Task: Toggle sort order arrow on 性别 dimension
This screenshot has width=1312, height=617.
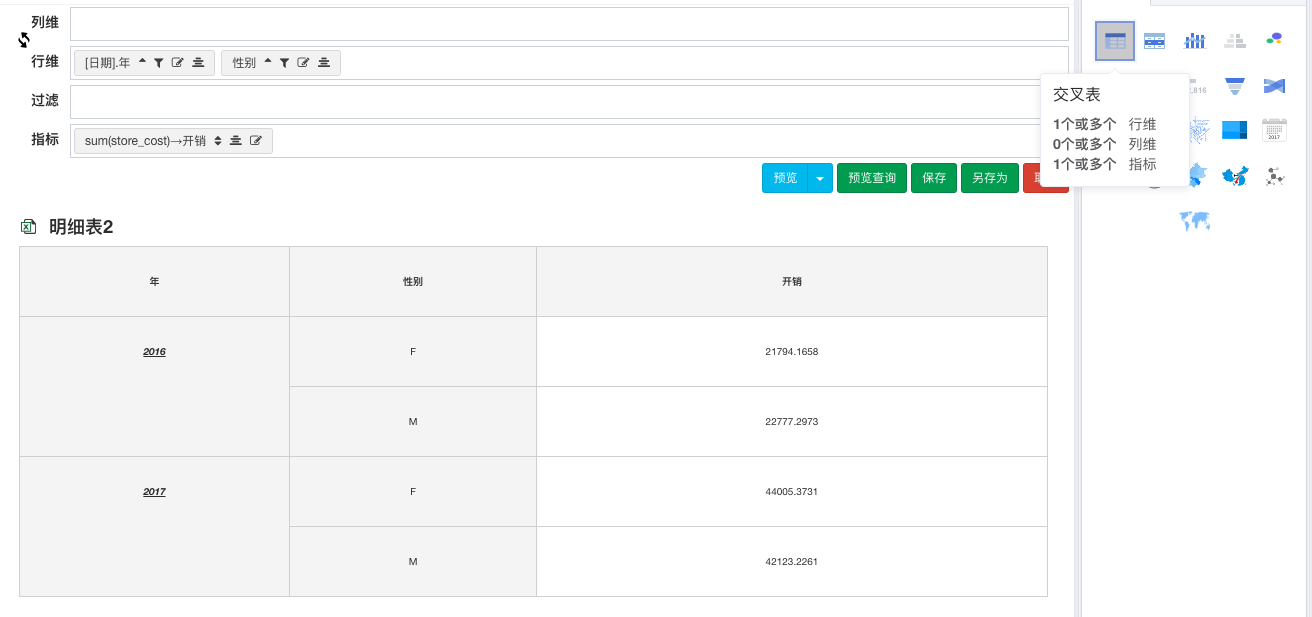Action: pos(268,63)
